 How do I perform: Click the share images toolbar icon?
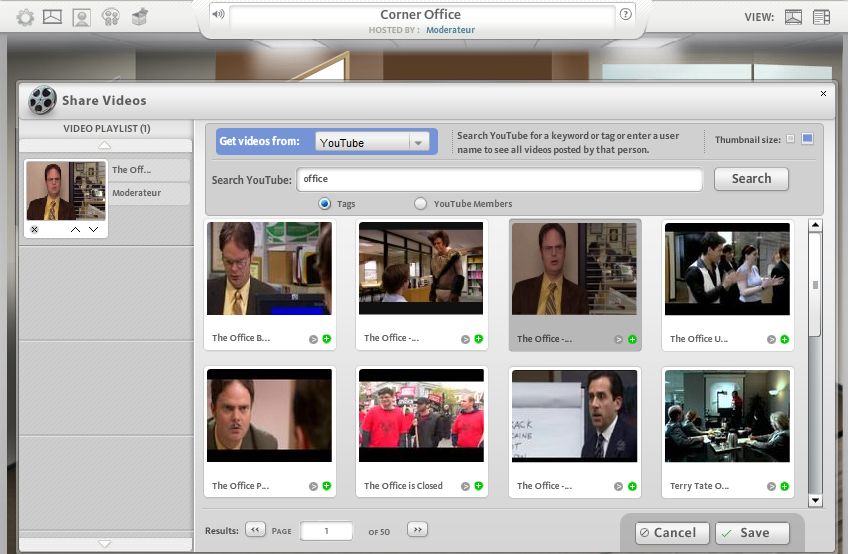tap(52, 17)
